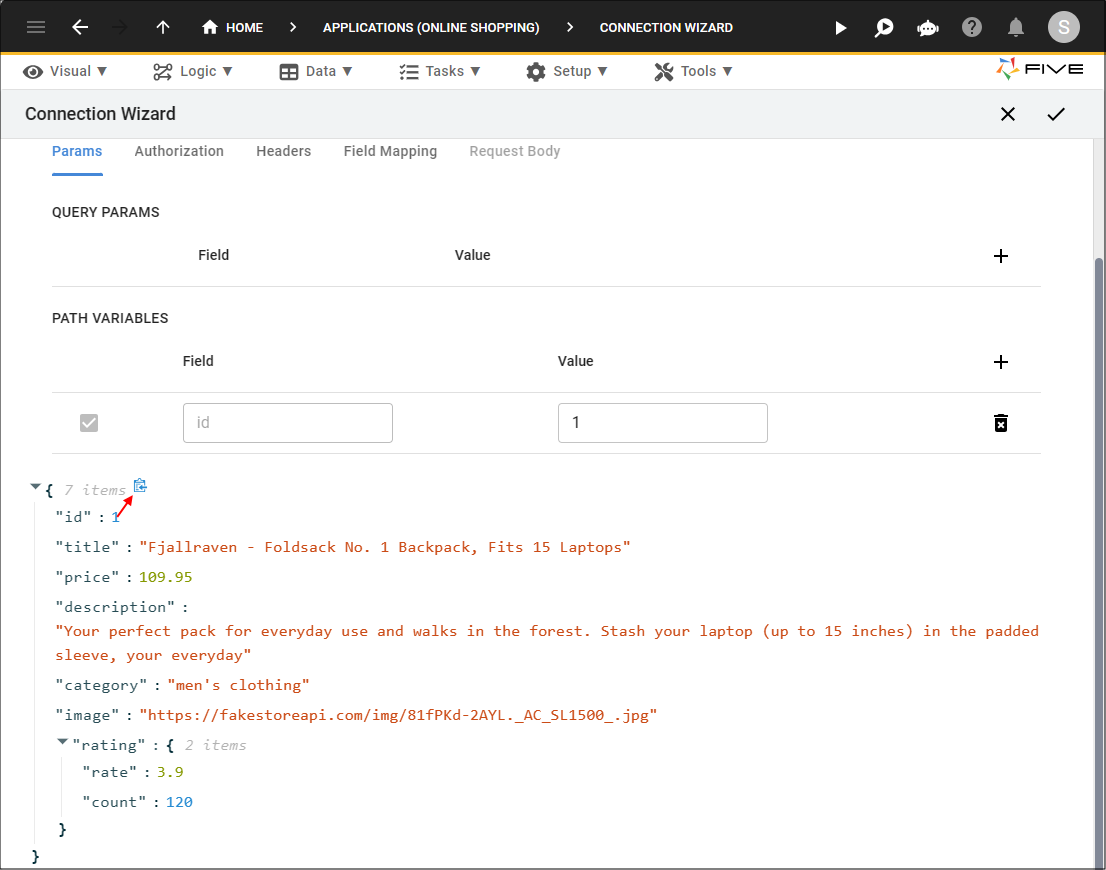
Task: Go back with the left arrow
Action: tap(80, 28)
